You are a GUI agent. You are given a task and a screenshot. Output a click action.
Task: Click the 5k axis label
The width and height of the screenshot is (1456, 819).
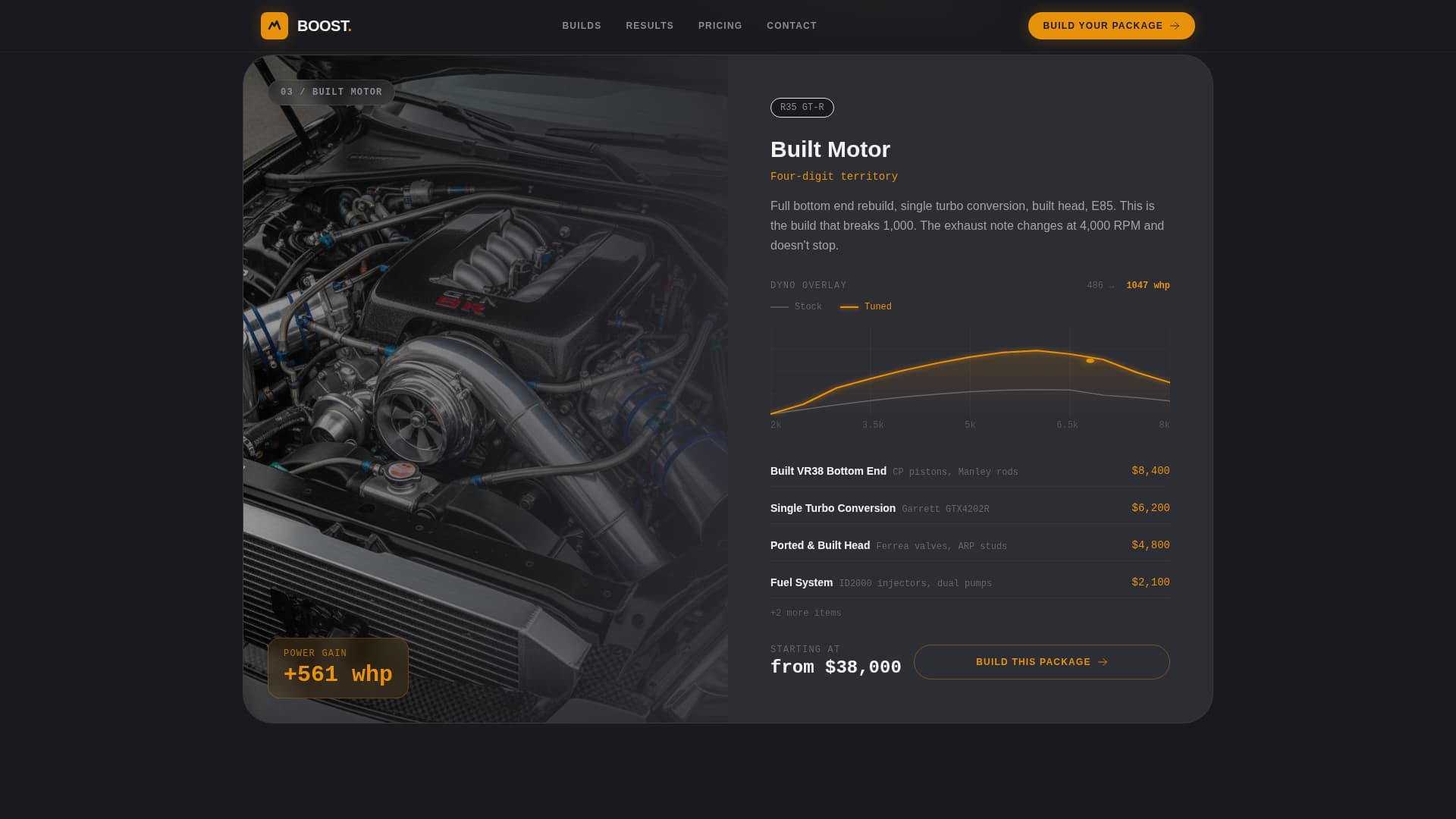[970, 425]
